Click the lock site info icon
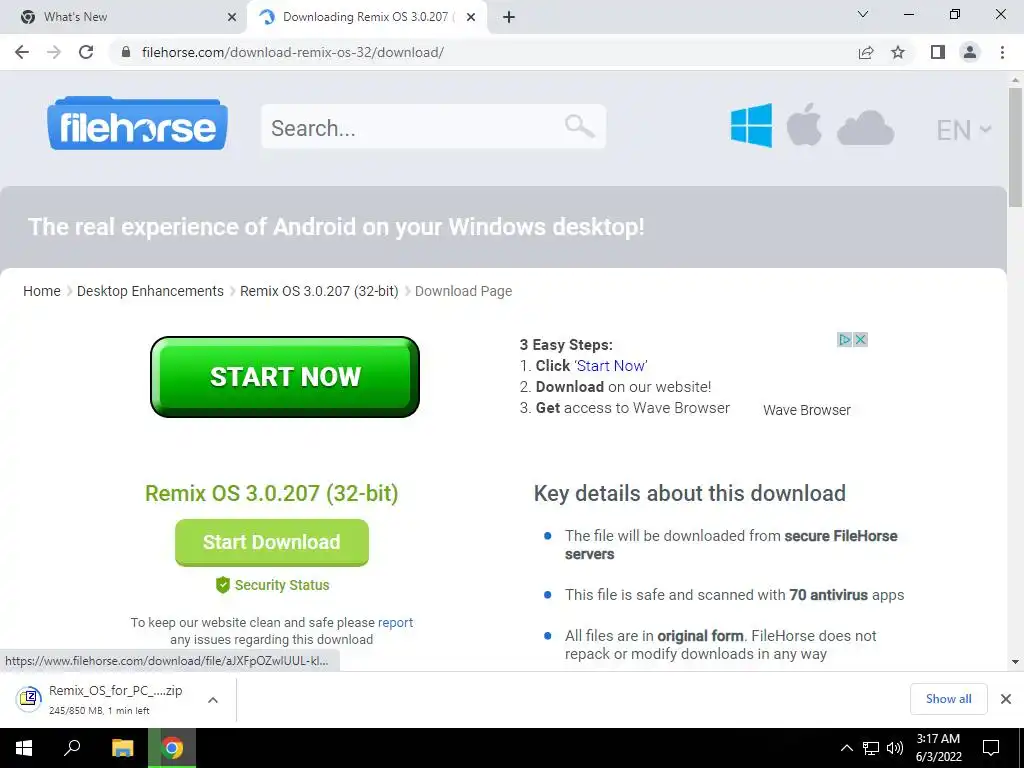The height and width of the screenshot is (768, 1024). point(127,52)
